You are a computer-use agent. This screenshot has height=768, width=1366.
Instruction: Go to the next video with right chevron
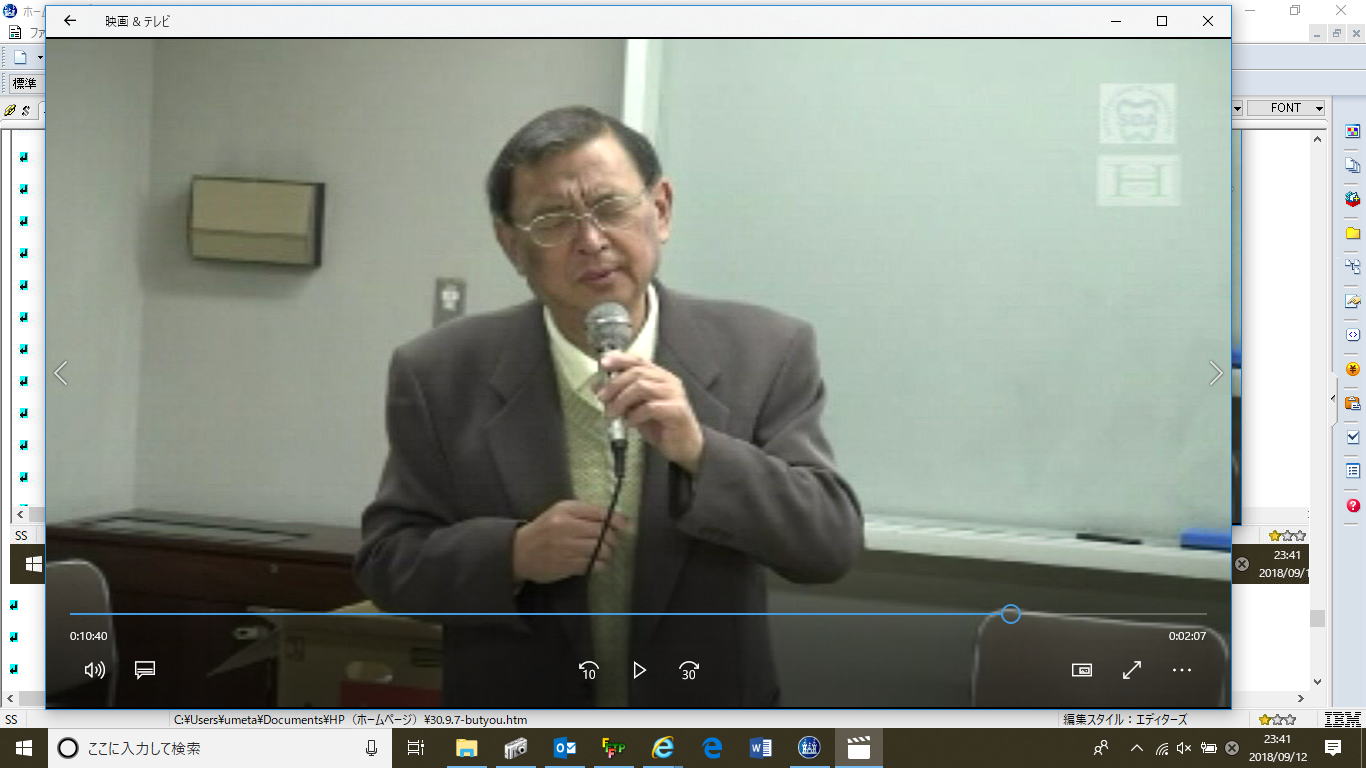(1215, 373)
